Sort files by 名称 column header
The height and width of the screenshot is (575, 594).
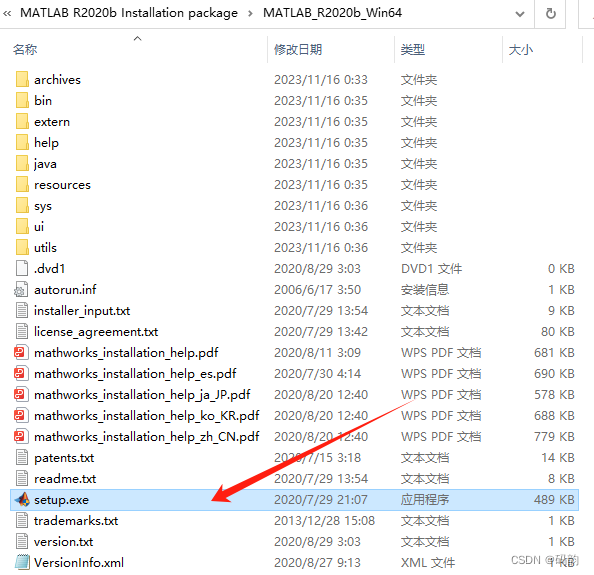25,50
